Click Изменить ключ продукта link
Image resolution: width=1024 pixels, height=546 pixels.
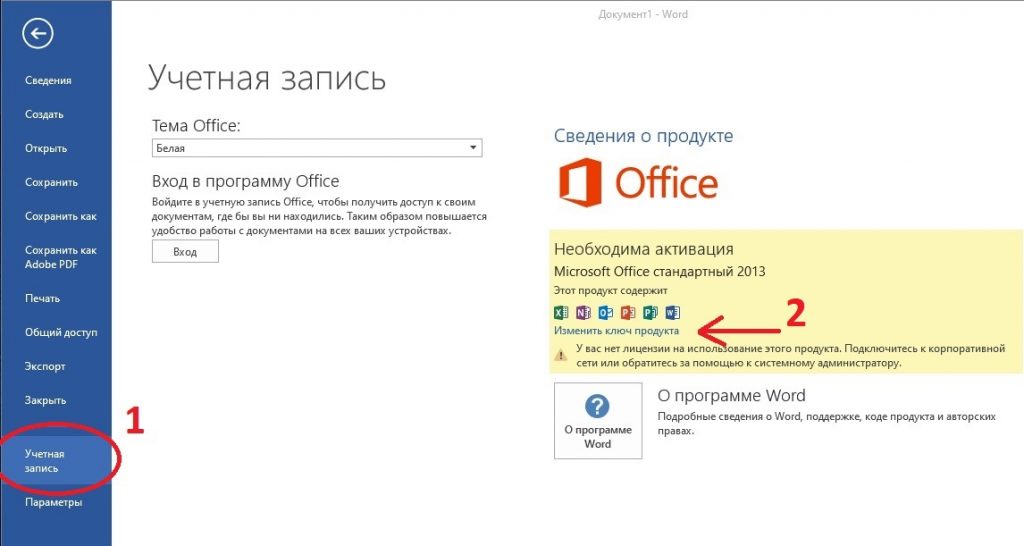tap(616, 330)
